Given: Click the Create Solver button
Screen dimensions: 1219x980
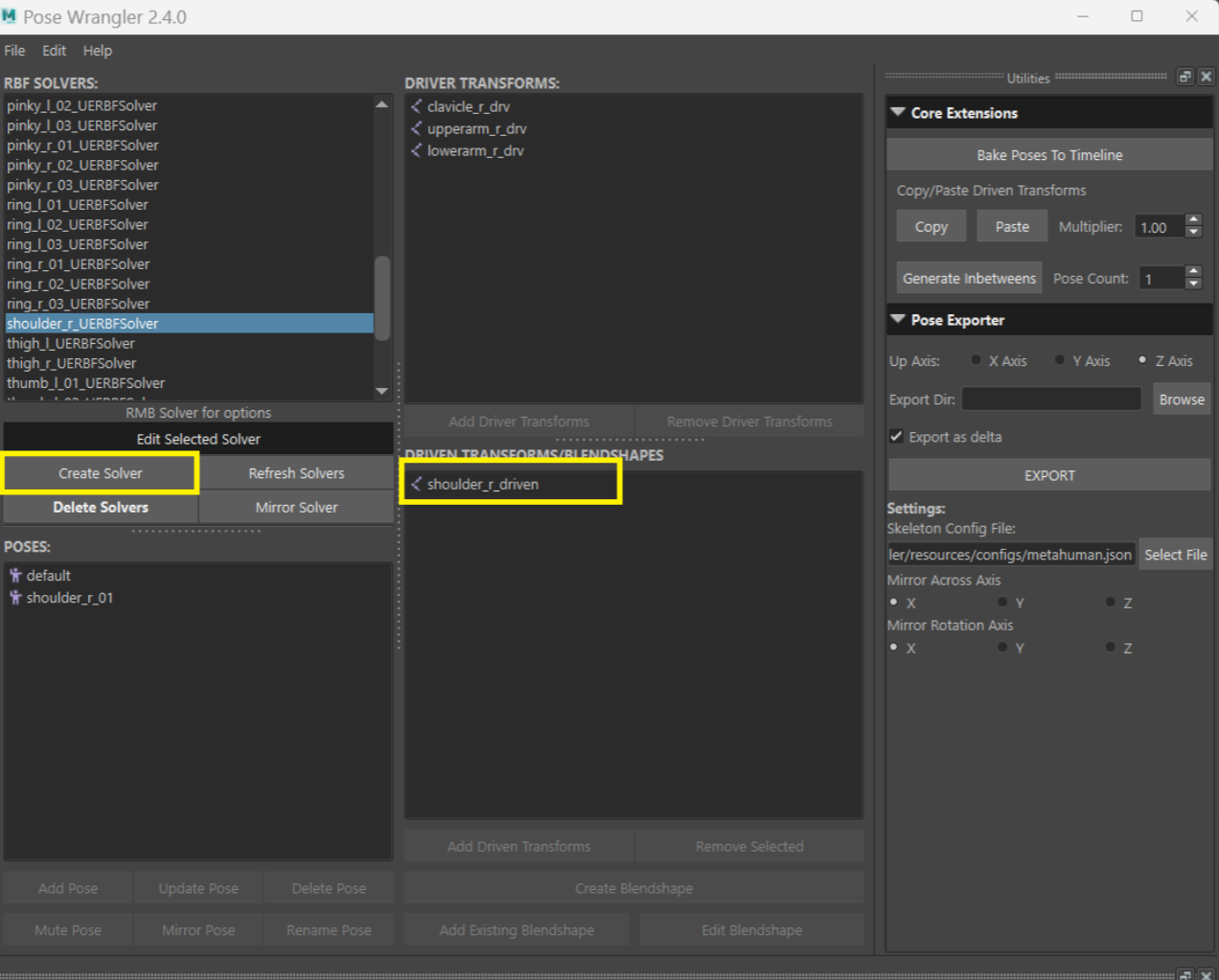Looking at the screenshot, I should [x=101, y=473].
